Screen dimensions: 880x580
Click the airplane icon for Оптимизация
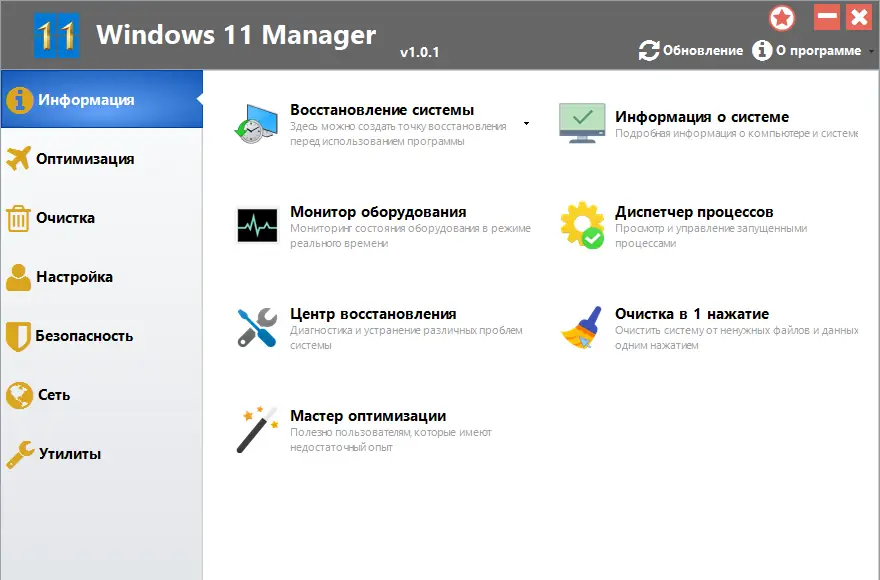click(19, 159)
